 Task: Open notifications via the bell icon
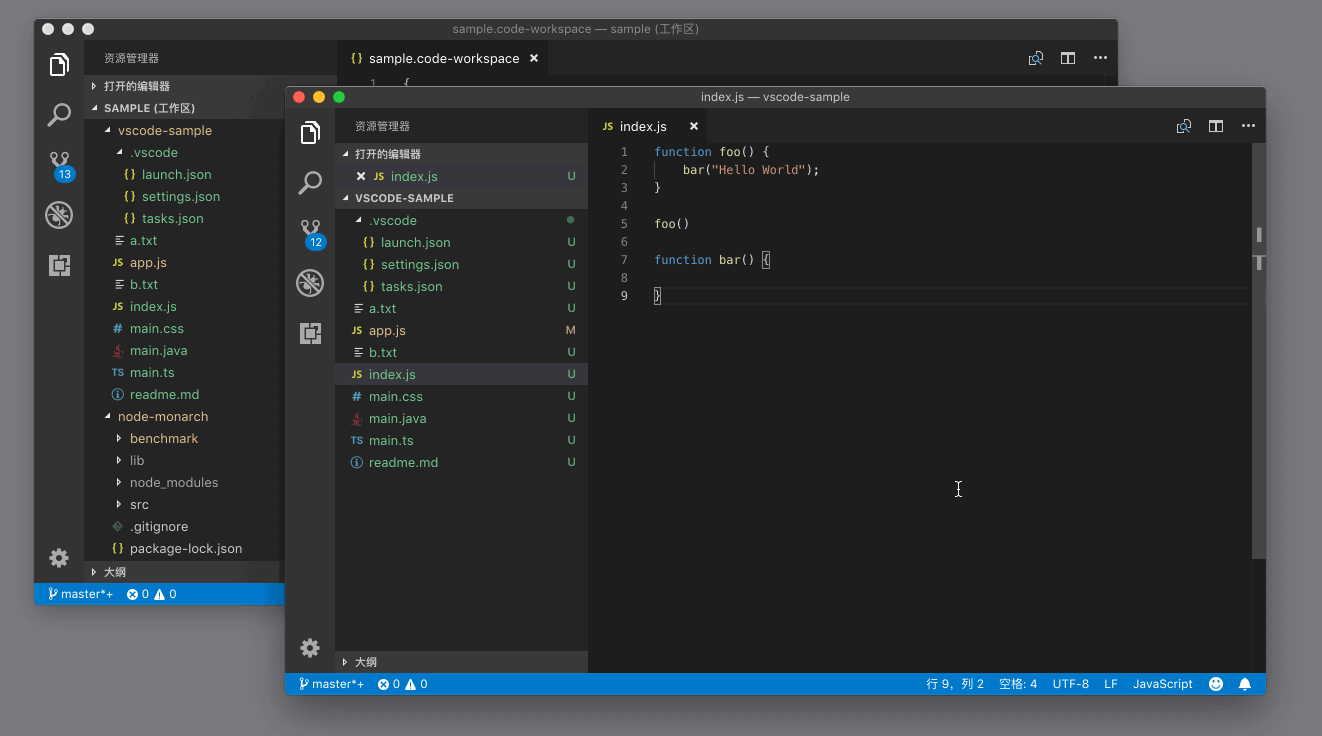tap(1244, 684)
